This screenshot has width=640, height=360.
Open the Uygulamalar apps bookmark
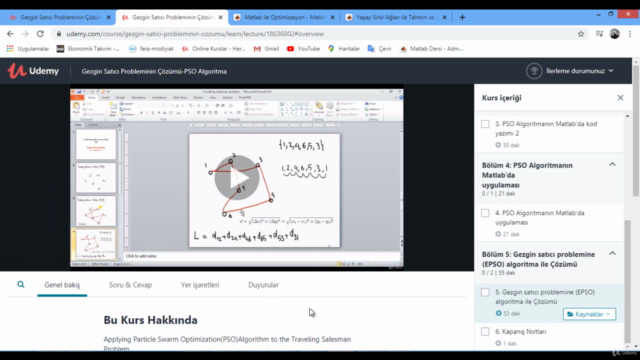[28, 49]
